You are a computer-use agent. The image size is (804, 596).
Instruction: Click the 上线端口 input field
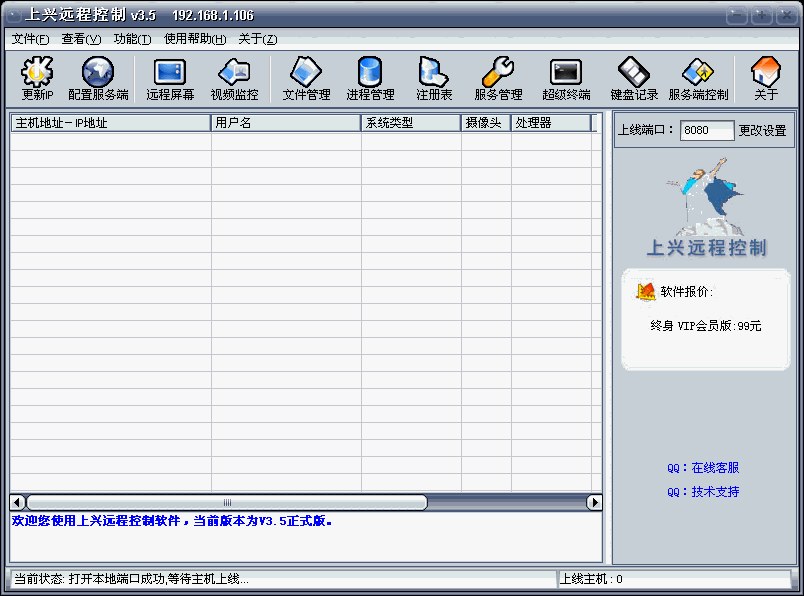point(706,131)
